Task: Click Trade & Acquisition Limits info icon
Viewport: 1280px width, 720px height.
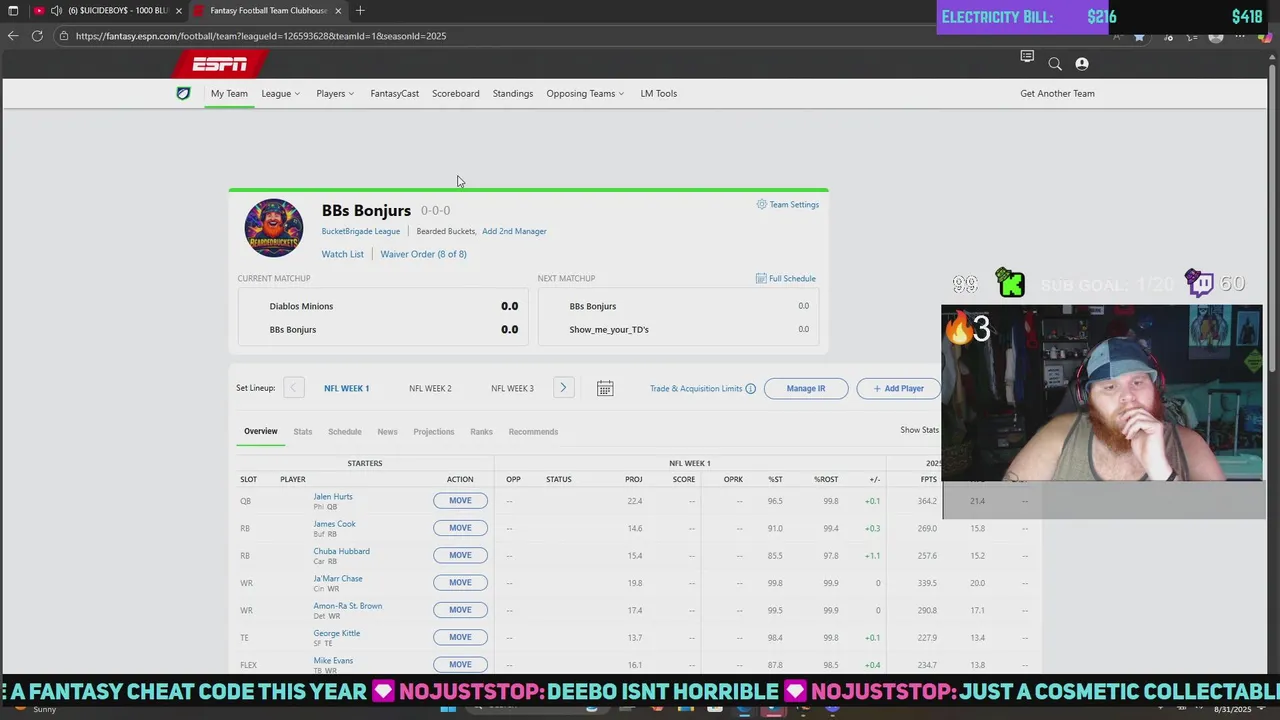Action: [x=750, y=388]
